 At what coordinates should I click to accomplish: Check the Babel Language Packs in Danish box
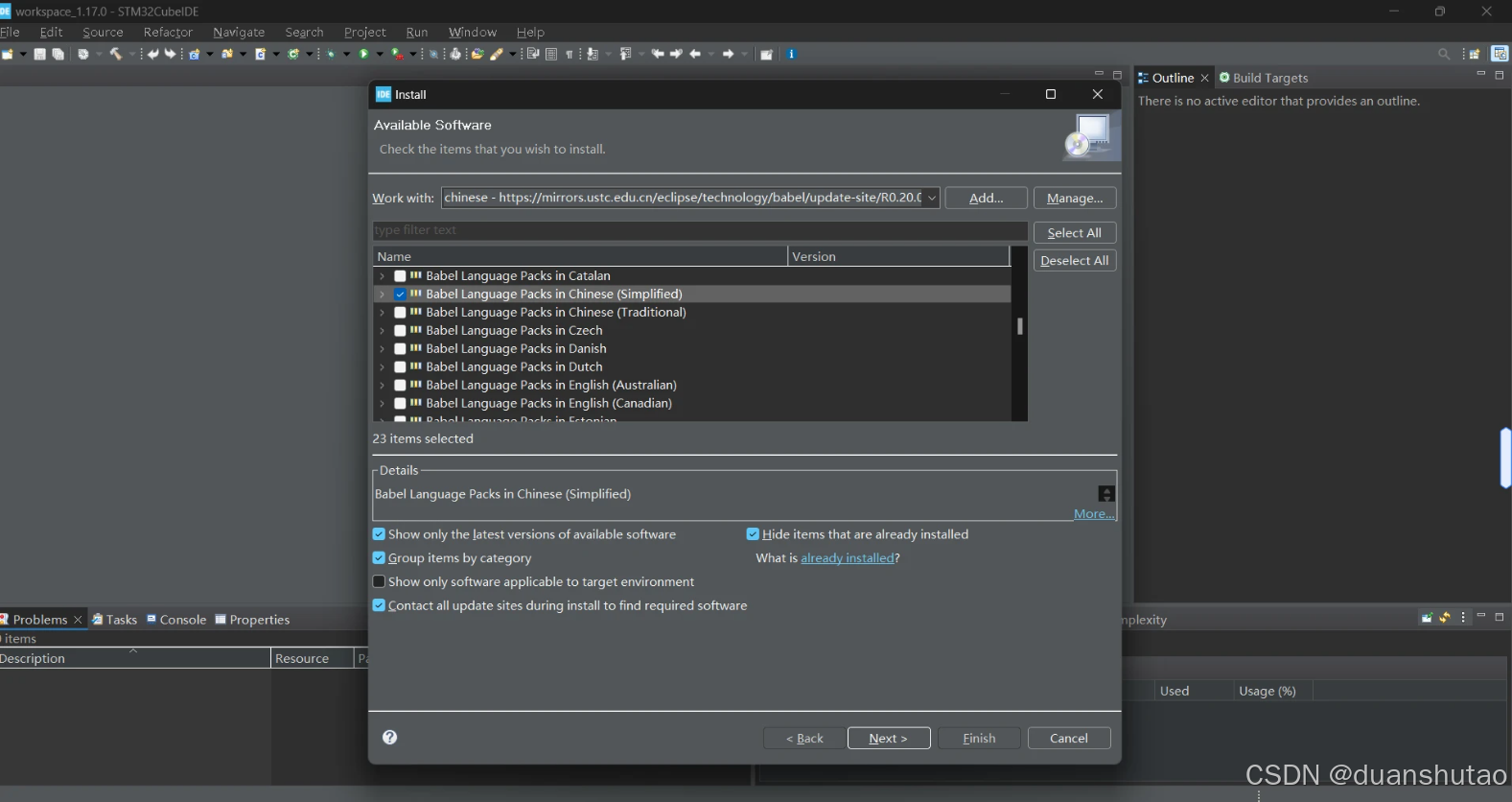tap(400, 348)
